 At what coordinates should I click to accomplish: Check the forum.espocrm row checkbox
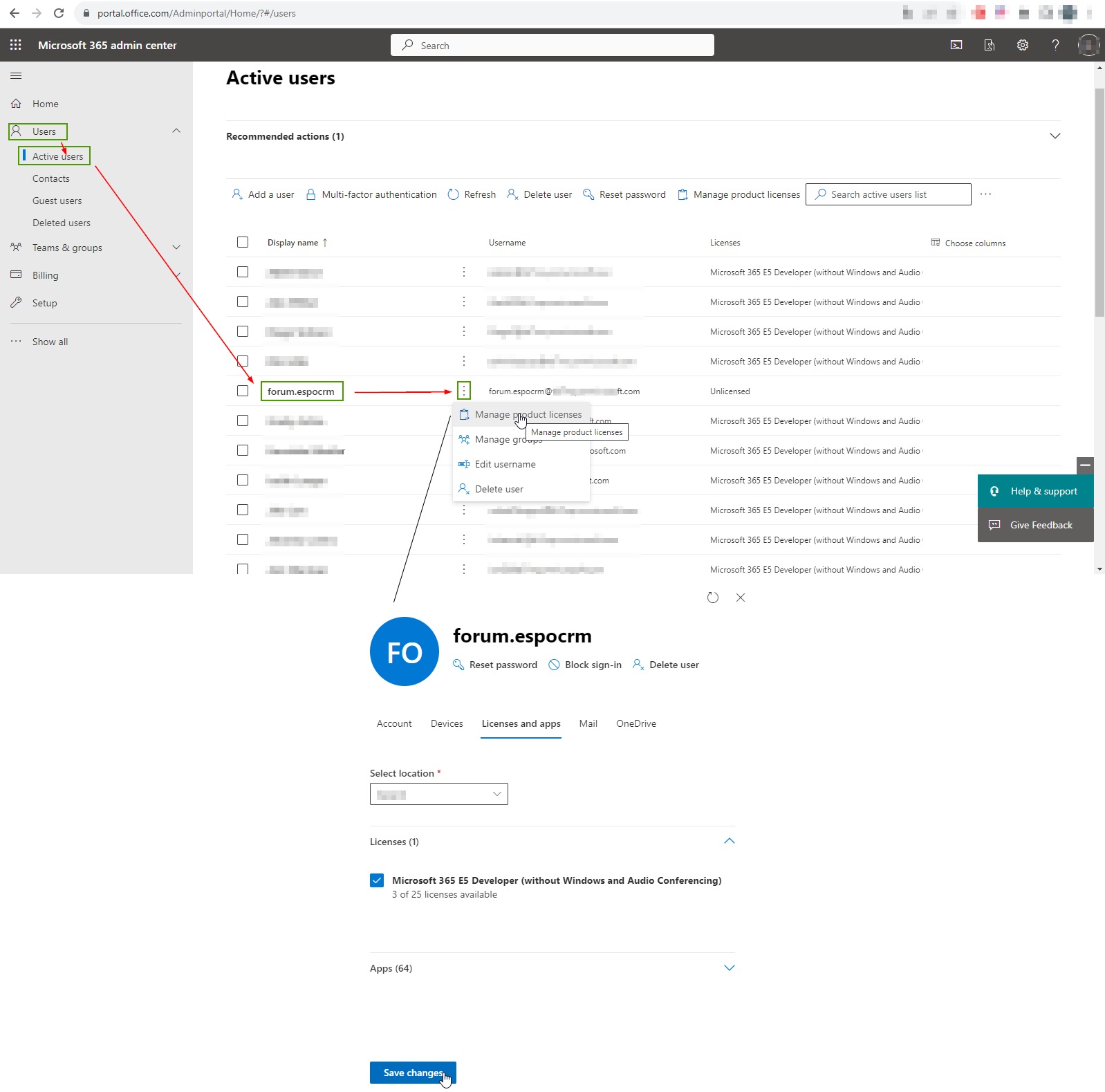(243, 391)
